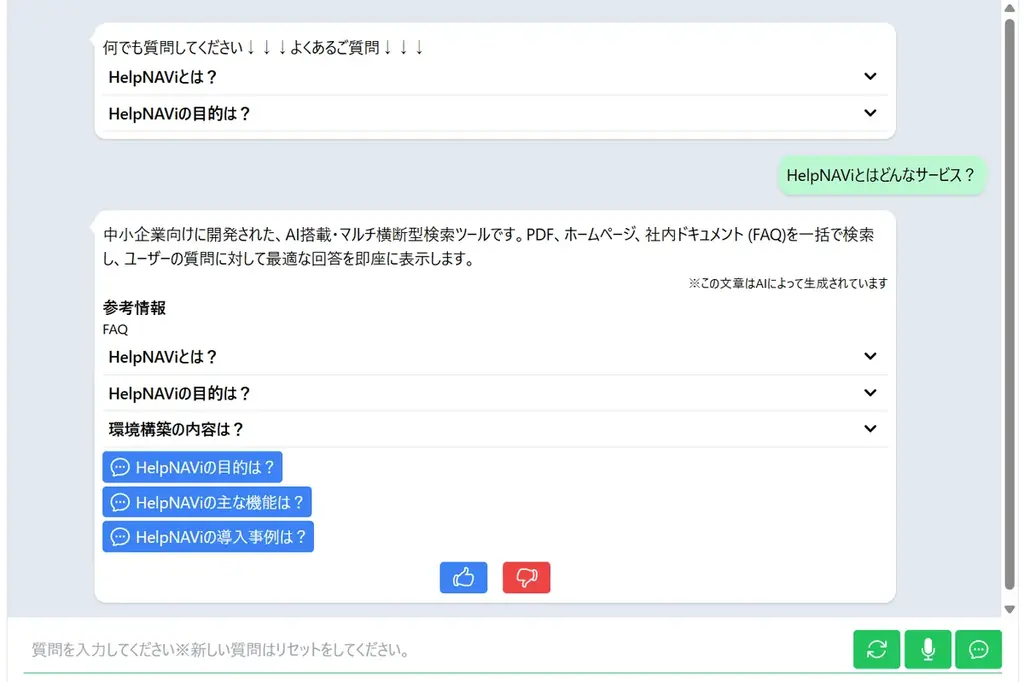The image size is (1024, 682).
Task: Click the green HelpNAViとはどんなサービス？ message bubble
Action: click(x=881, y=175)
